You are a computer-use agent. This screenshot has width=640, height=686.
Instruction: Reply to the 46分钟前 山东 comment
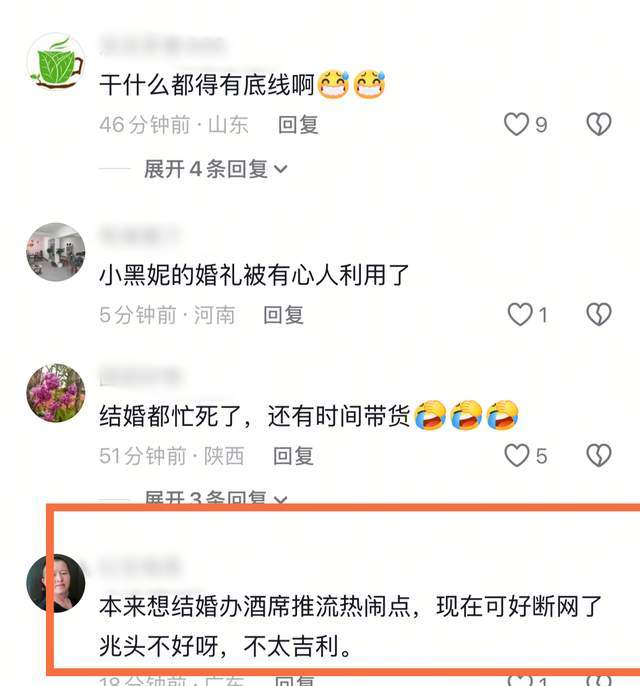298,125
